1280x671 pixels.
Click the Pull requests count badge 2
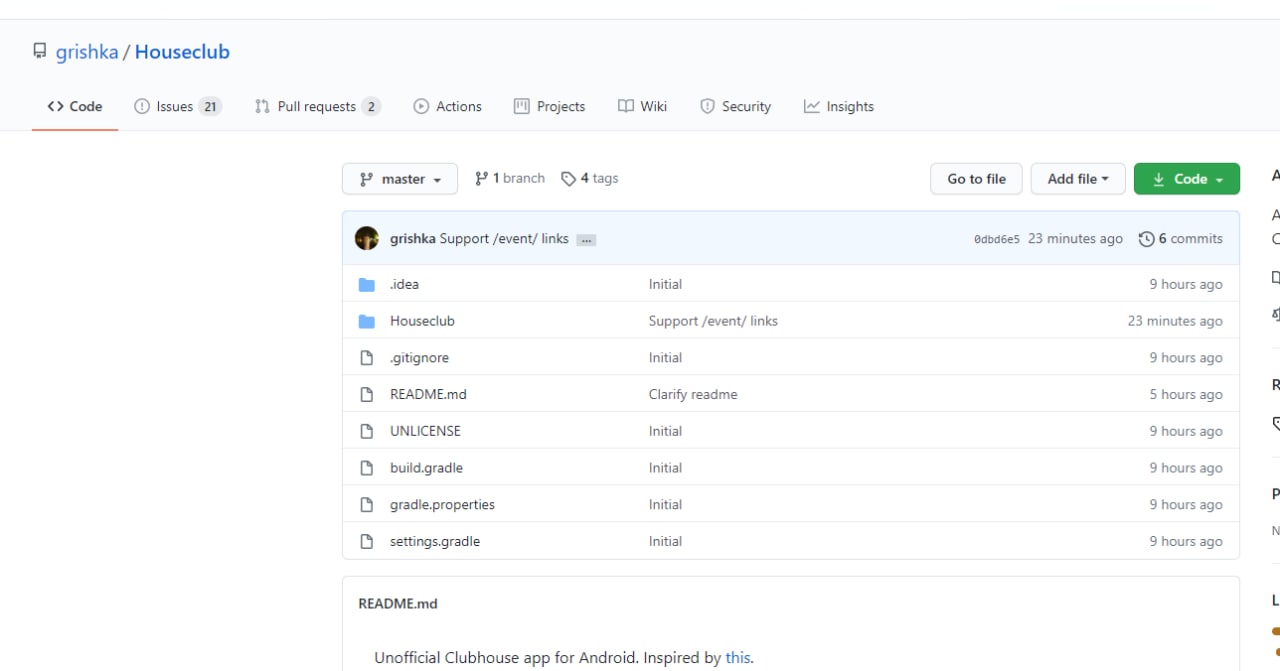coord(371,106)
